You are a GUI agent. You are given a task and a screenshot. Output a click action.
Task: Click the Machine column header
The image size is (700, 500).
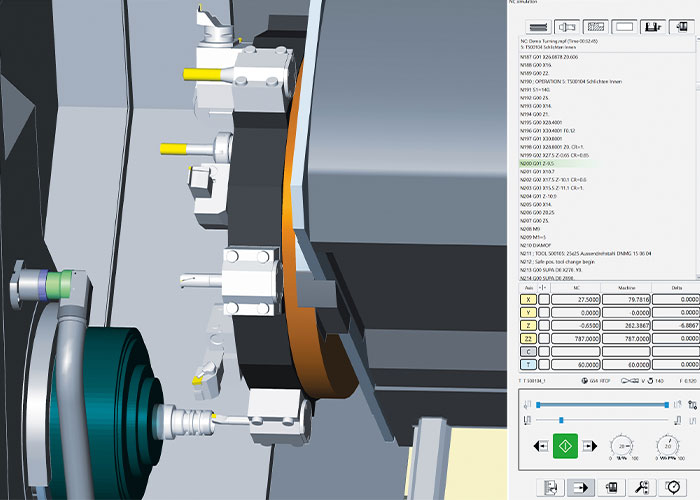point(626,288)
